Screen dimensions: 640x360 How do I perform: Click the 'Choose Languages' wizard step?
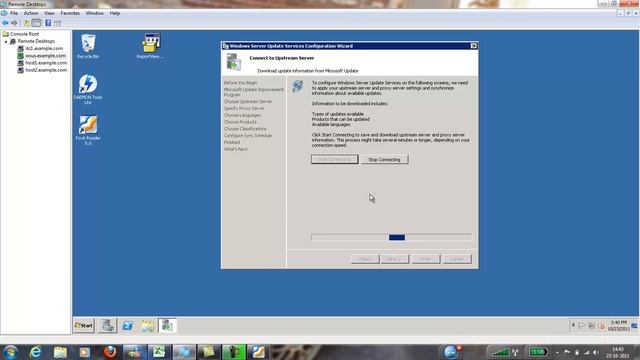[242, 116]
